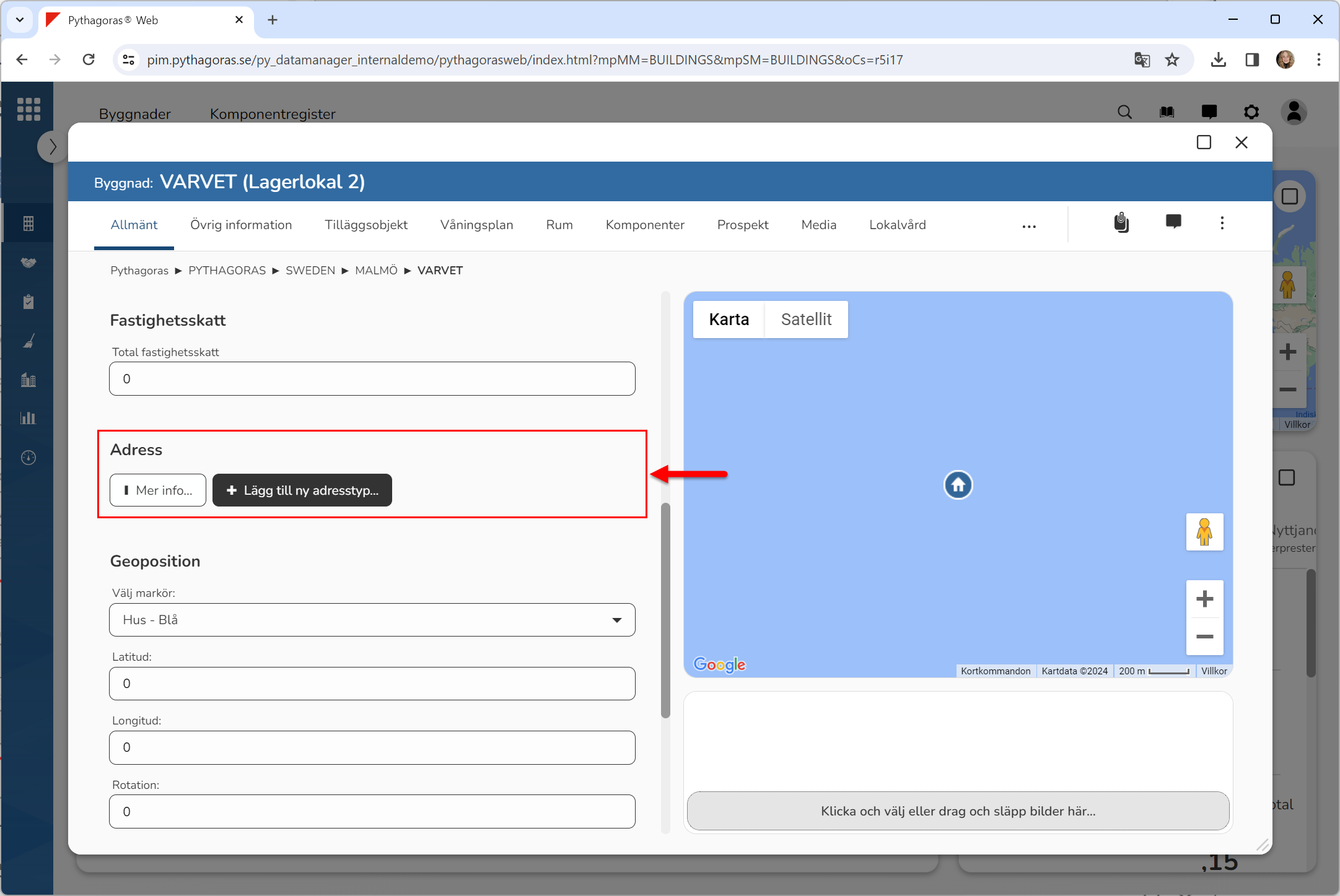Click the Latitud input field
This screenshot has height=896, width=1340.
tap(372, 684)
